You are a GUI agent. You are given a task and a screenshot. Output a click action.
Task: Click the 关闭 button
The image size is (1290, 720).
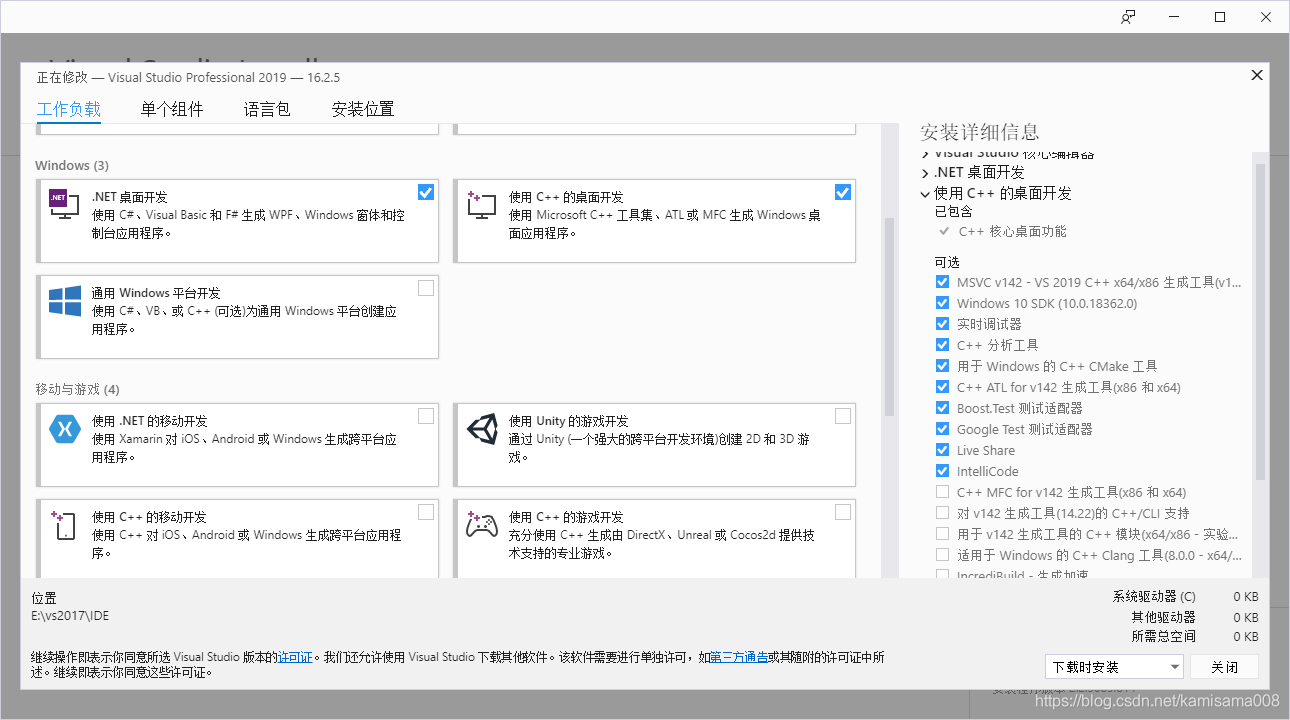pyautogui.click(x=1224, y=666)
